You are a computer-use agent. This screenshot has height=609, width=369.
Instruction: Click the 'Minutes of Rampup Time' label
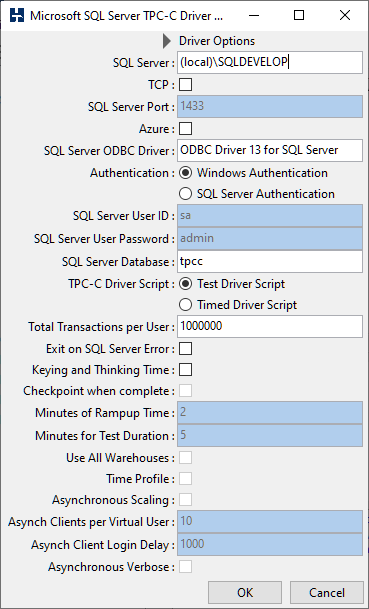point(105,413)
